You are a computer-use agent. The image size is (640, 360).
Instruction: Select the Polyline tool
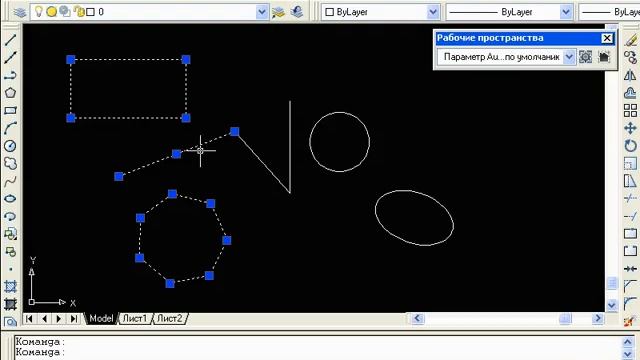(x=10, y=75)
